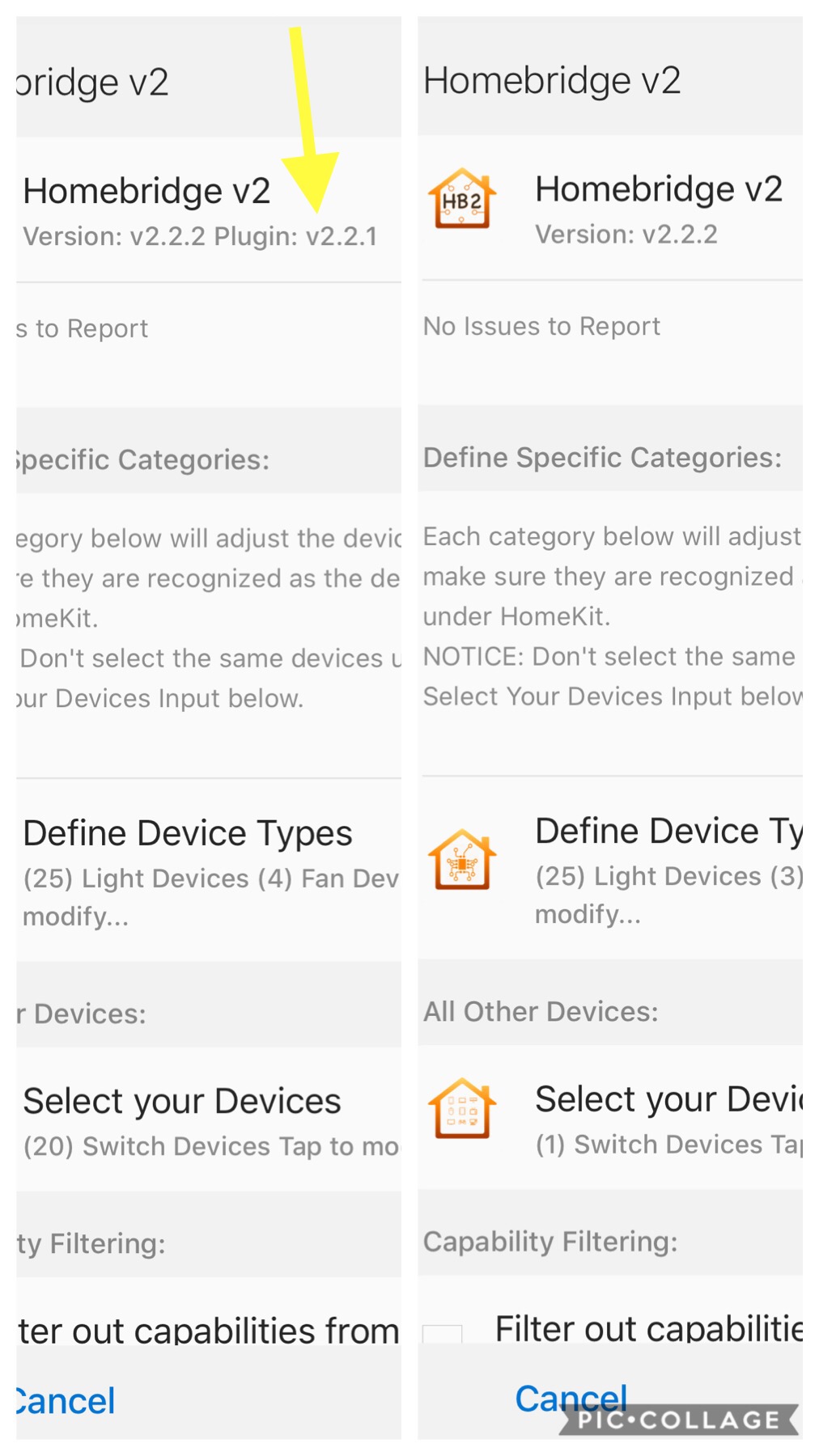Tap the circuit-board house icon beside Define Device Types
The image size is (819, 1456).
461,860
